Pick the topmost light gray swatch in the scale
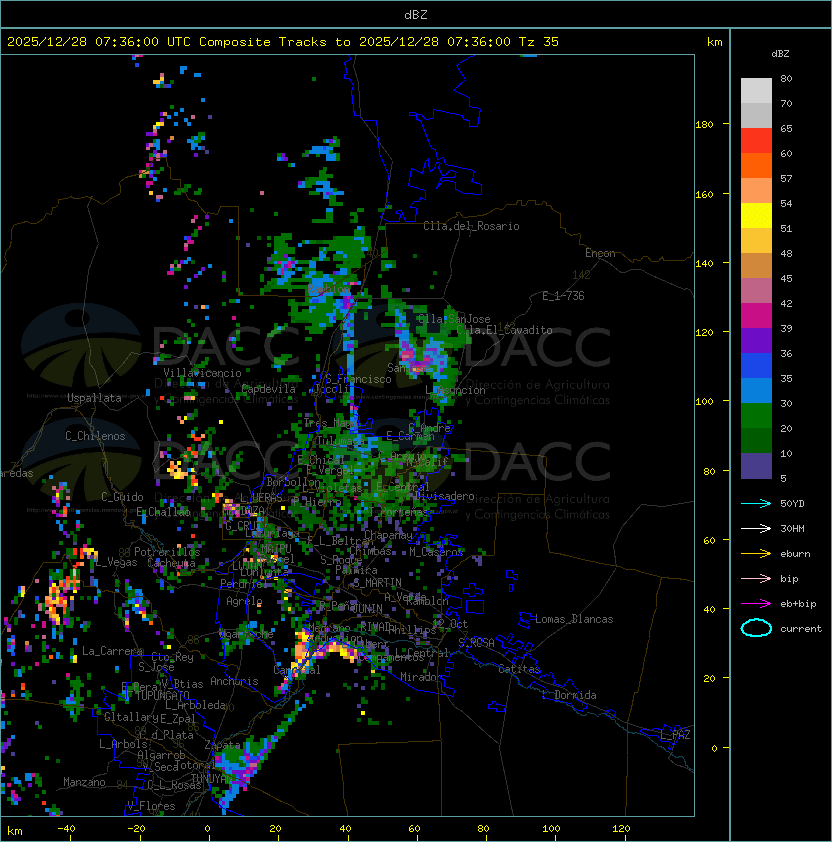The height and width of the screenshot is (842, 832). (756, 91)
